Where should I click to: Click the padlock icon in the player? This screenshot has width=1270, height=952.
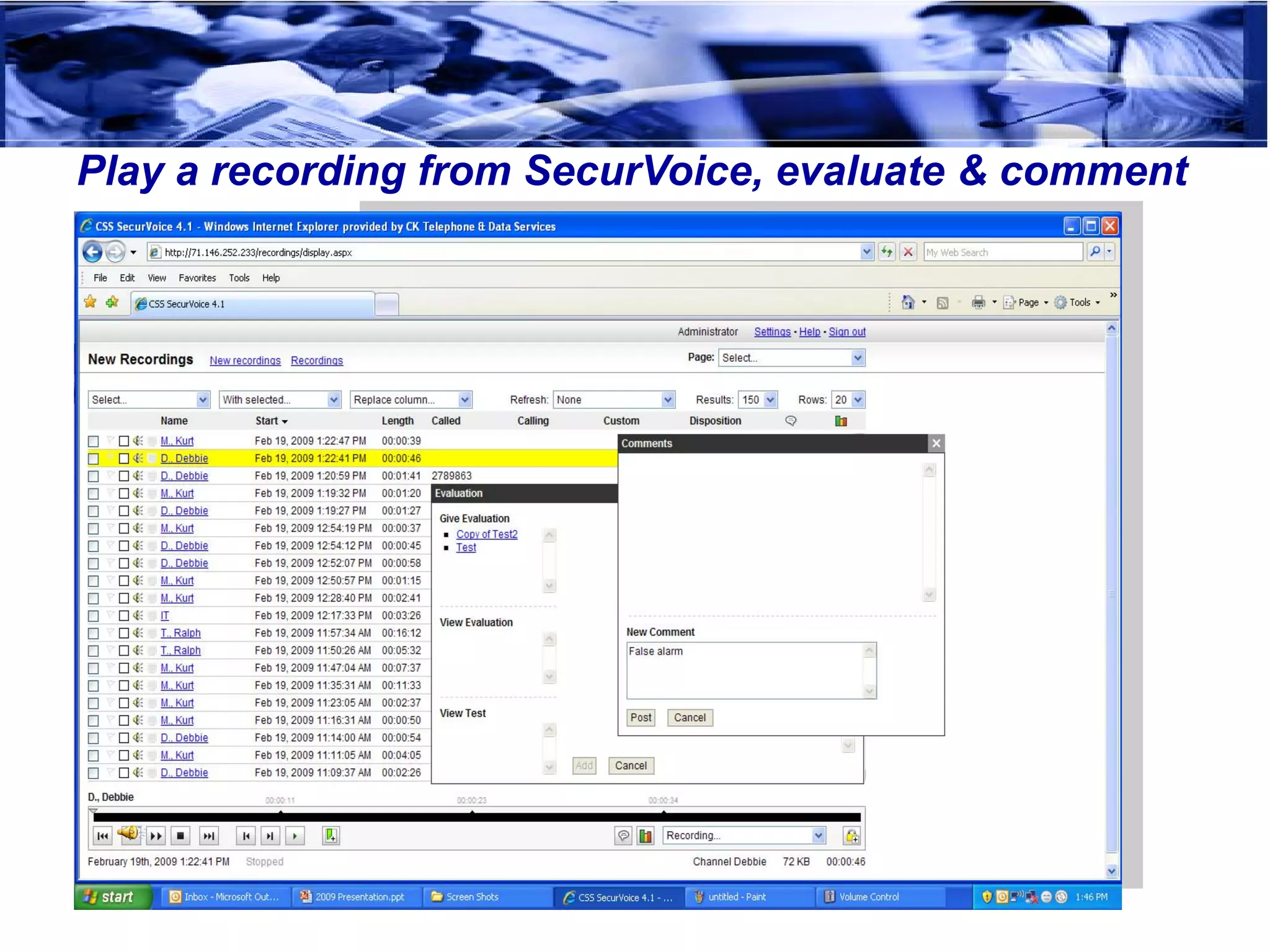tap(852, 836)
